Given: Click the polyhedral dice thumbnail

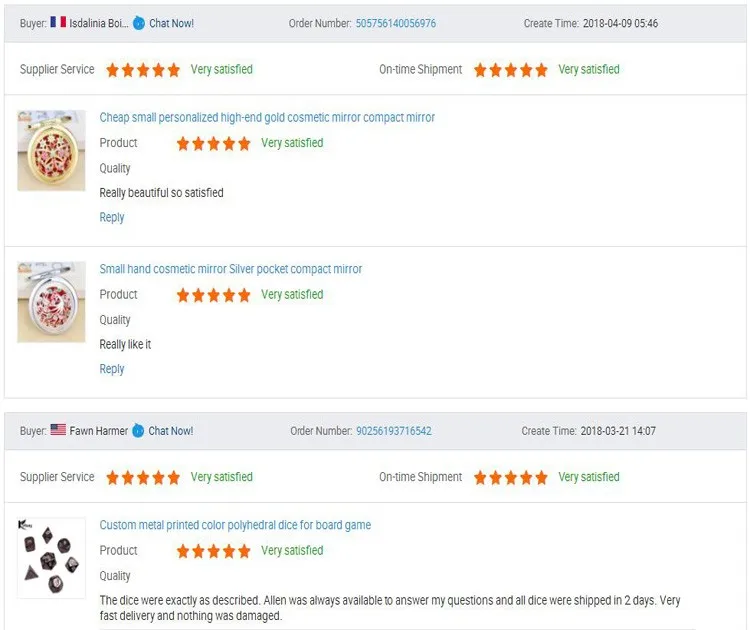Looking at the screenshot, I should pos(51,558).
